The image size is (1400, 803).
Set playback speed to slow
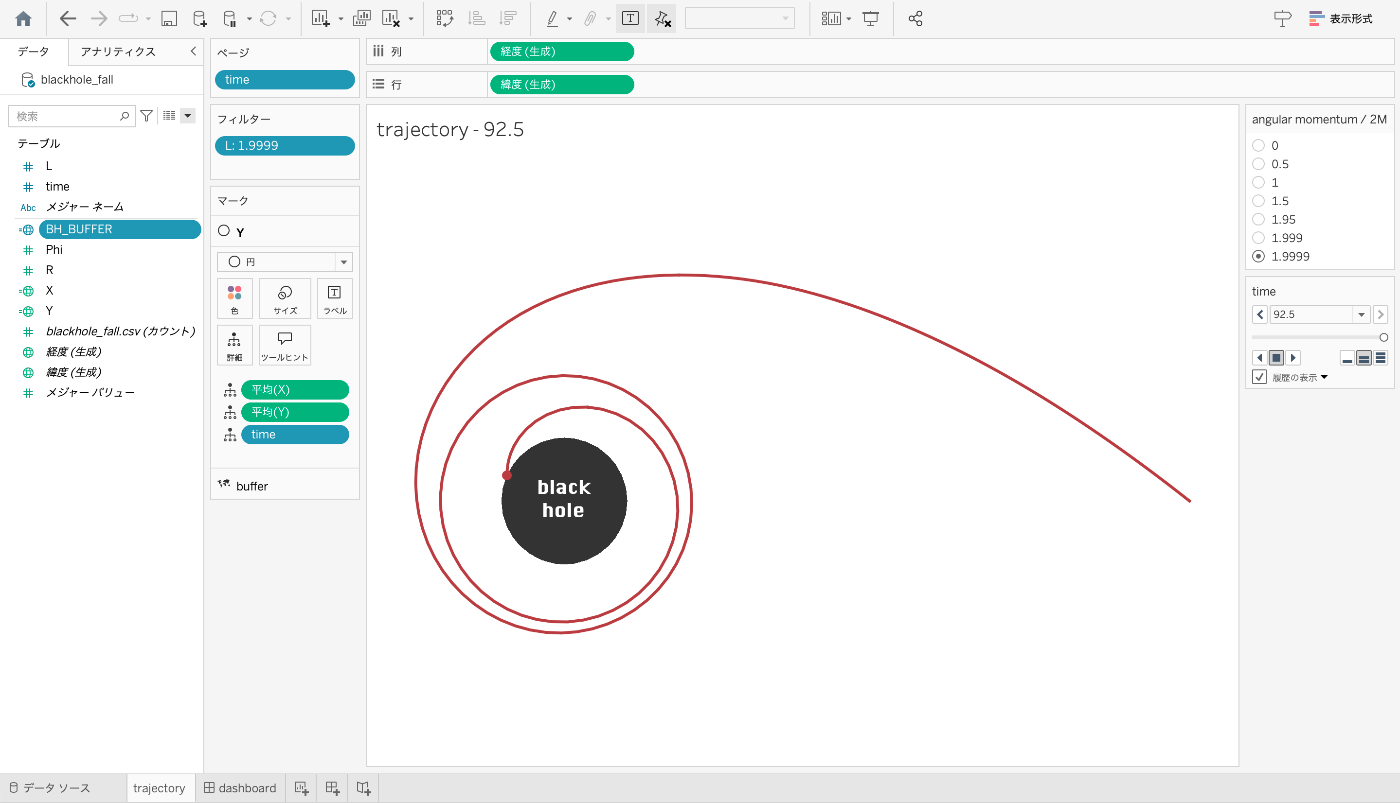[1347, 358]
